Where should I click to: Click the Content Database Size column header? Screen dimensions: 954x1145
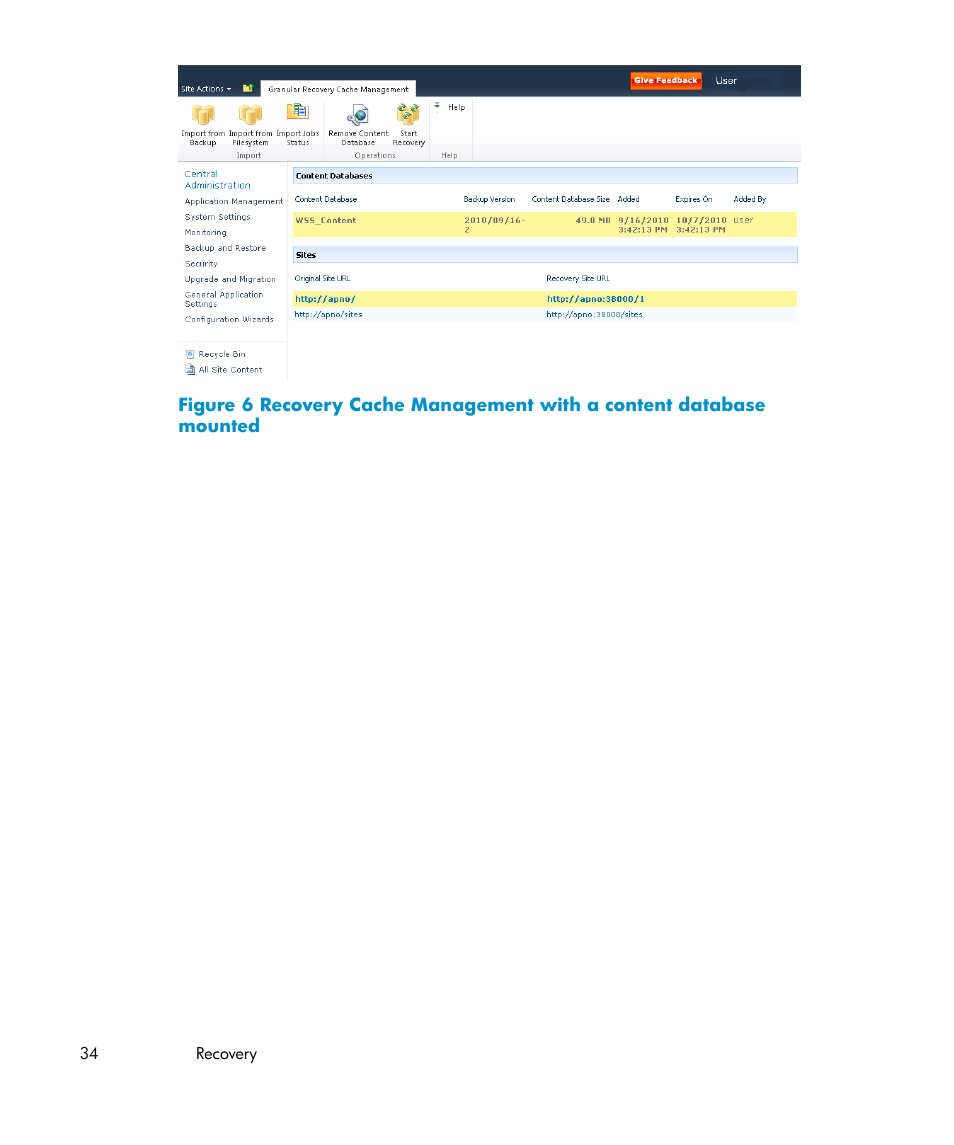point(571,199)
